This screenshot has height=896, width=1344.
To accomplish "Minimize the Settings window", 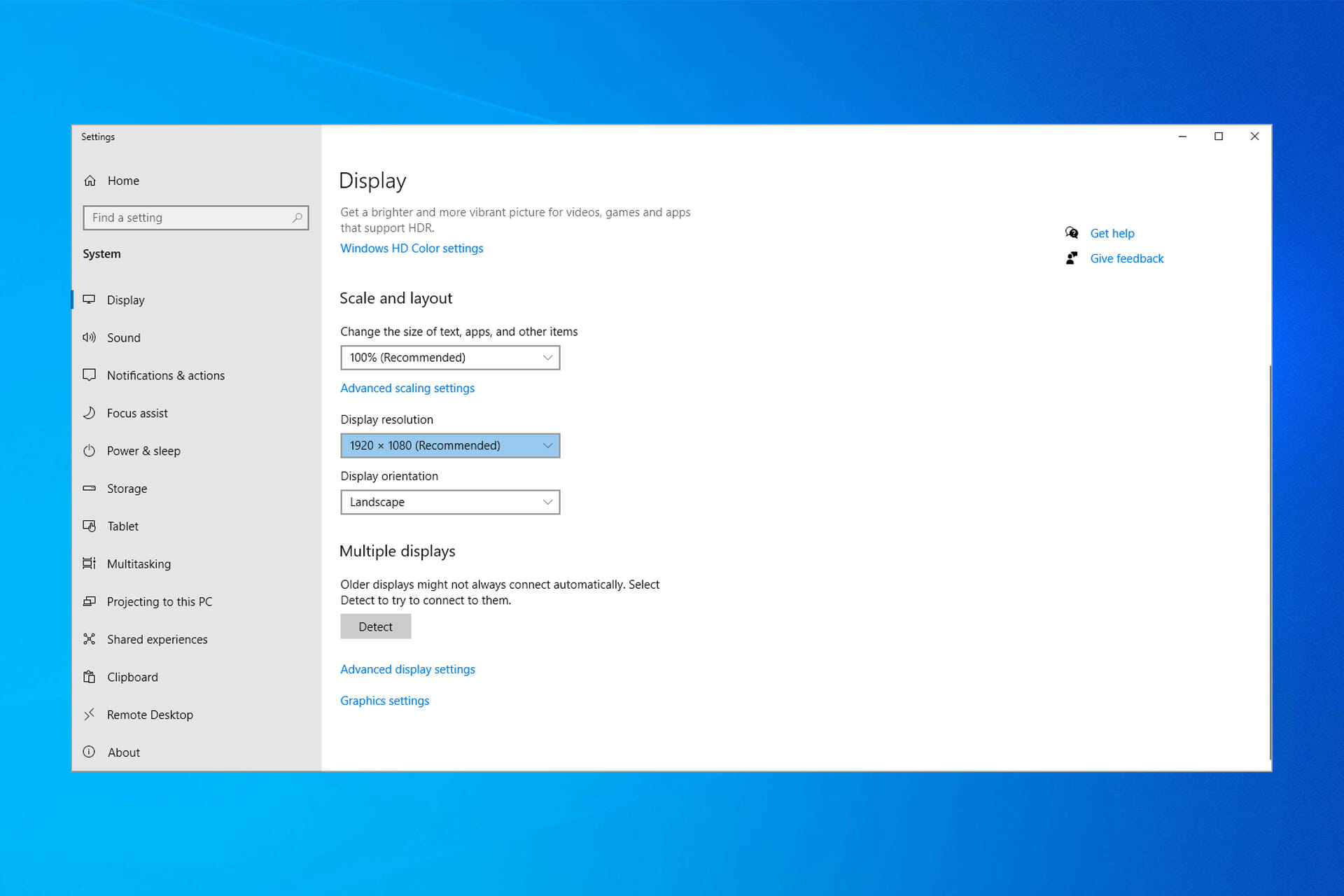I will point(1182,136).
